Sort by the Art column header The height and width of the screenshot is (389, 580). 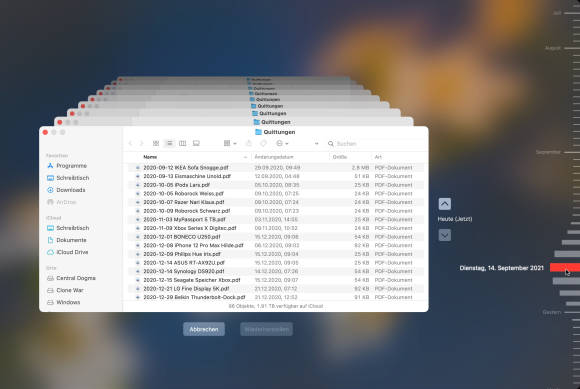tap(378, 157)
